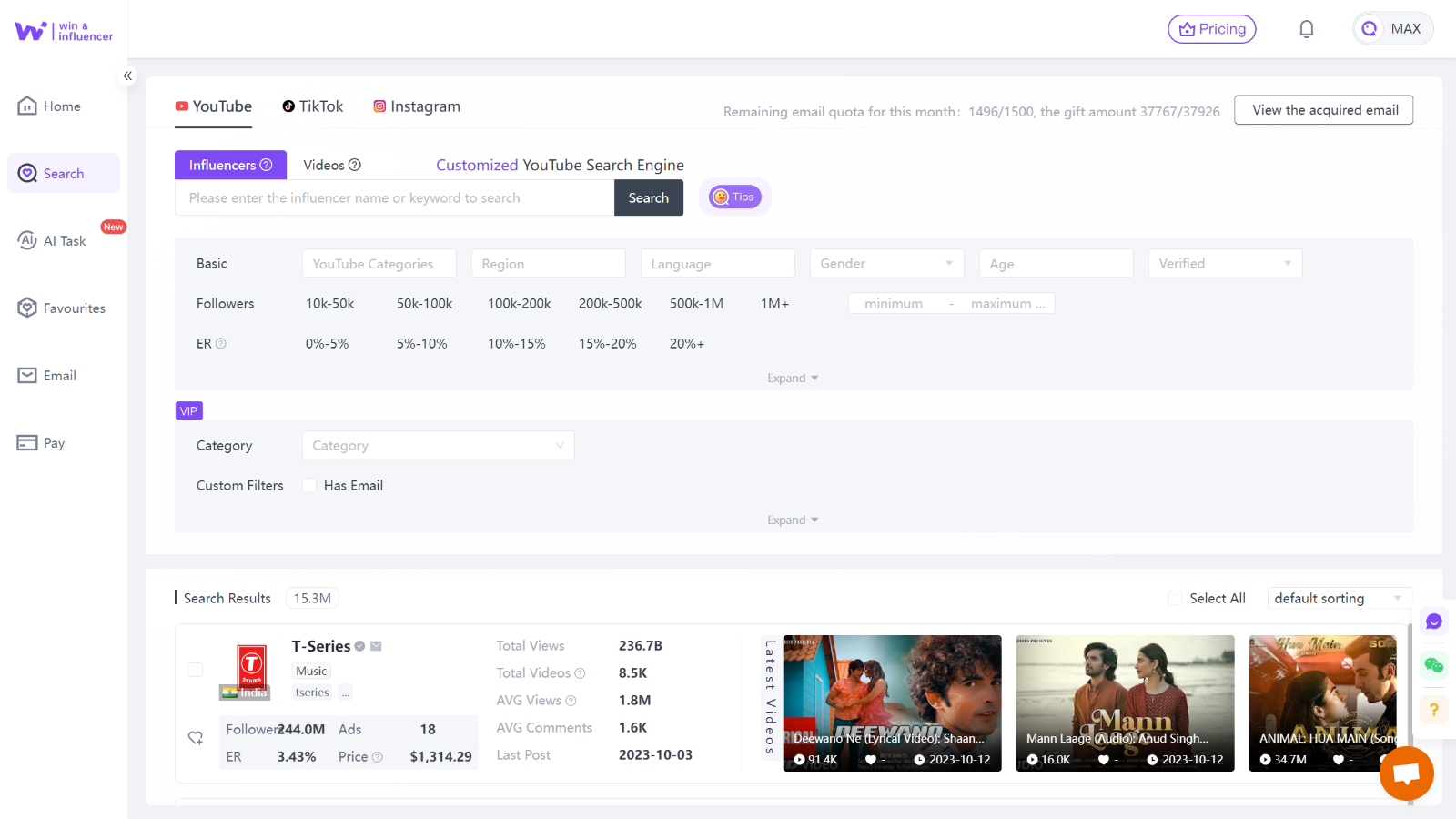The height and width of the screenshot is (819, 1456).
Task: Open the chat bubble in bottom right
Action: click(x=1405, y=773)
